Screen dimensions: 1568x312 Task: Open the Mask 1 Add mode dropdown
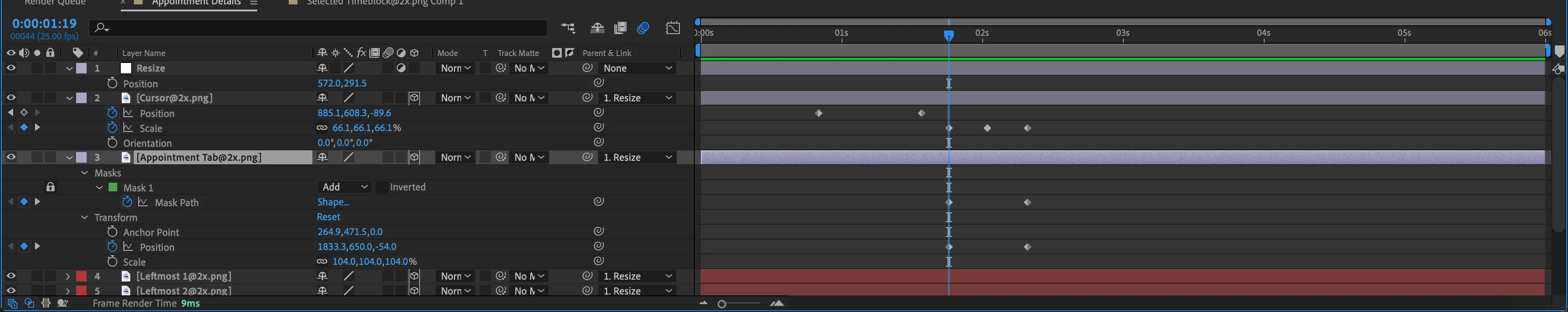pyautogui.click(x=344, y=187)
